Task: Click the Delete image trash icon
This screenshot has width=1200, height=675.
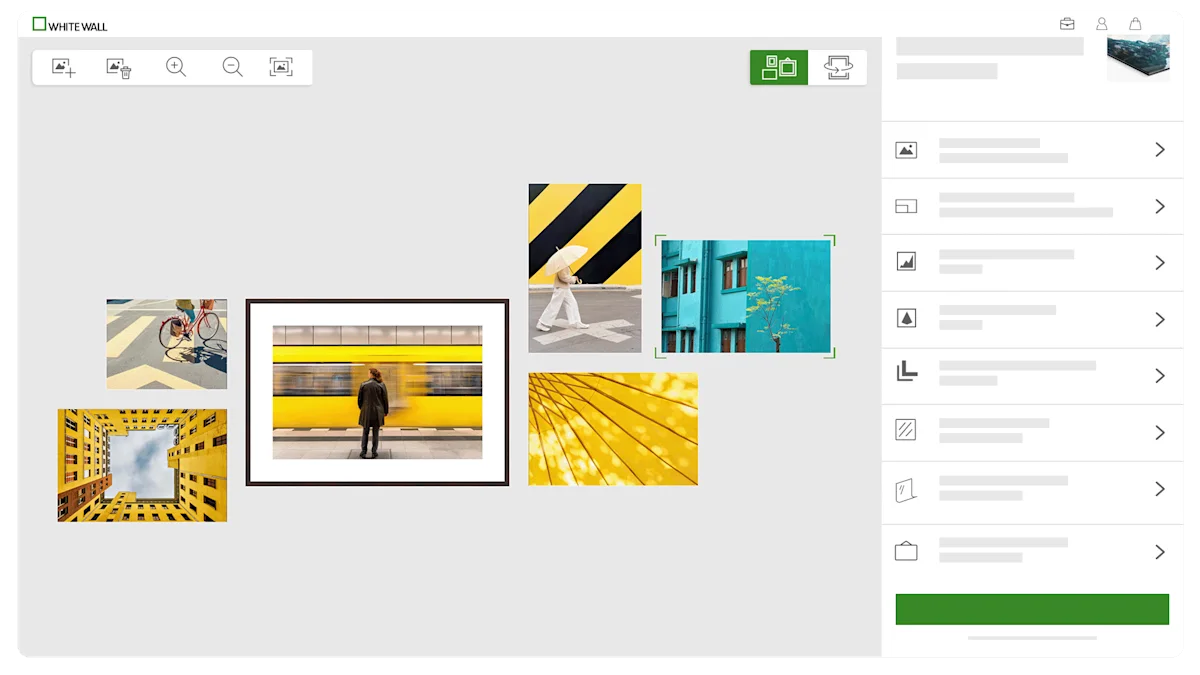Action: [x=119, y=68]
